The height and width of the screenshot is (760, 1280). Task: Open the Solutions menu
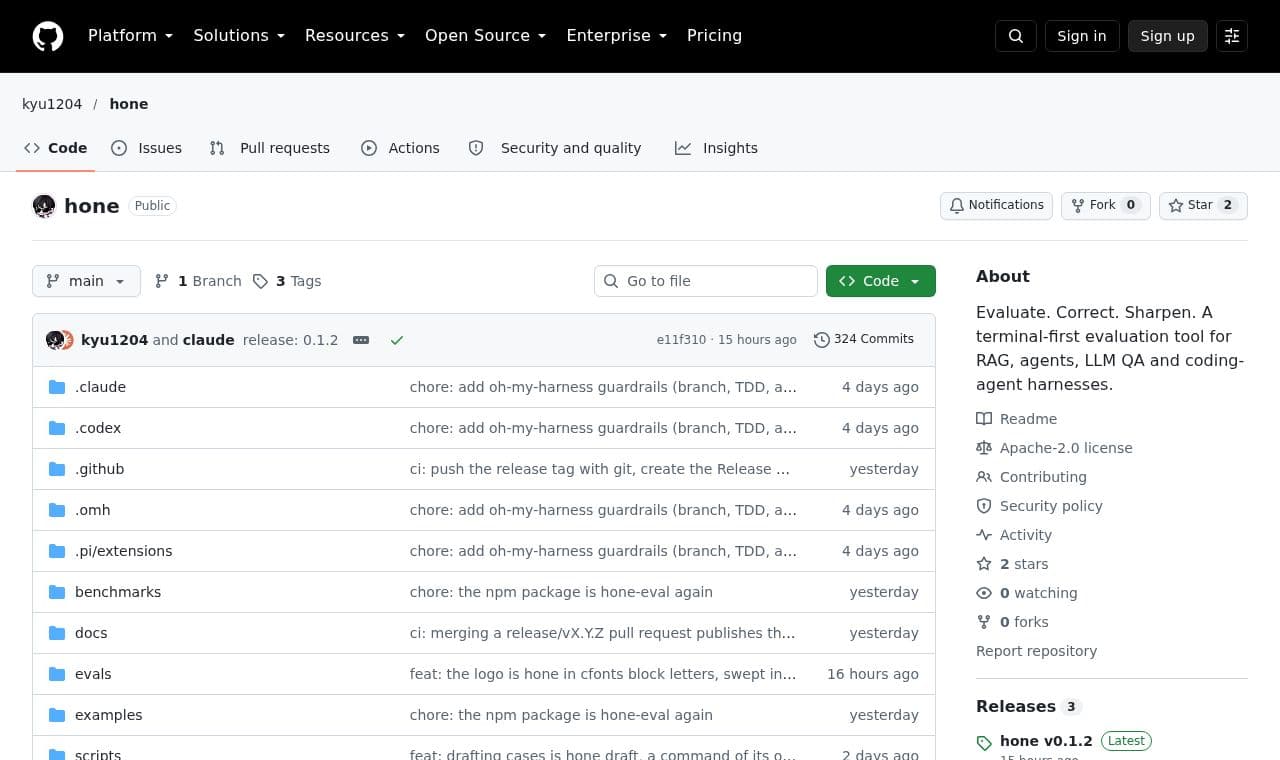pyautogui.click(x=239, y=36)
